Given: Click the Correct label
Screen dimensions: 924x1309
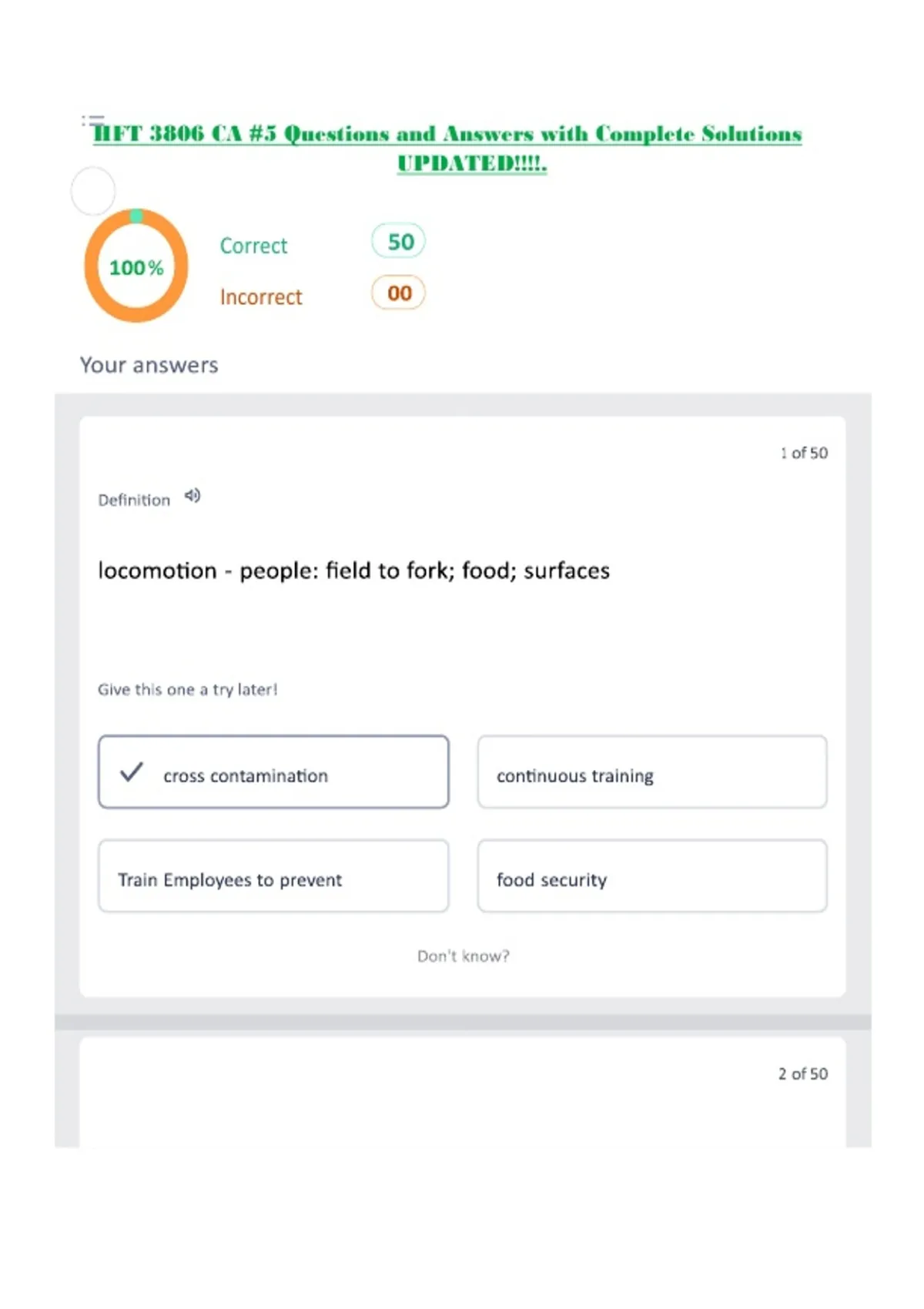Looking at the screenshot, I should coord(253,246).
